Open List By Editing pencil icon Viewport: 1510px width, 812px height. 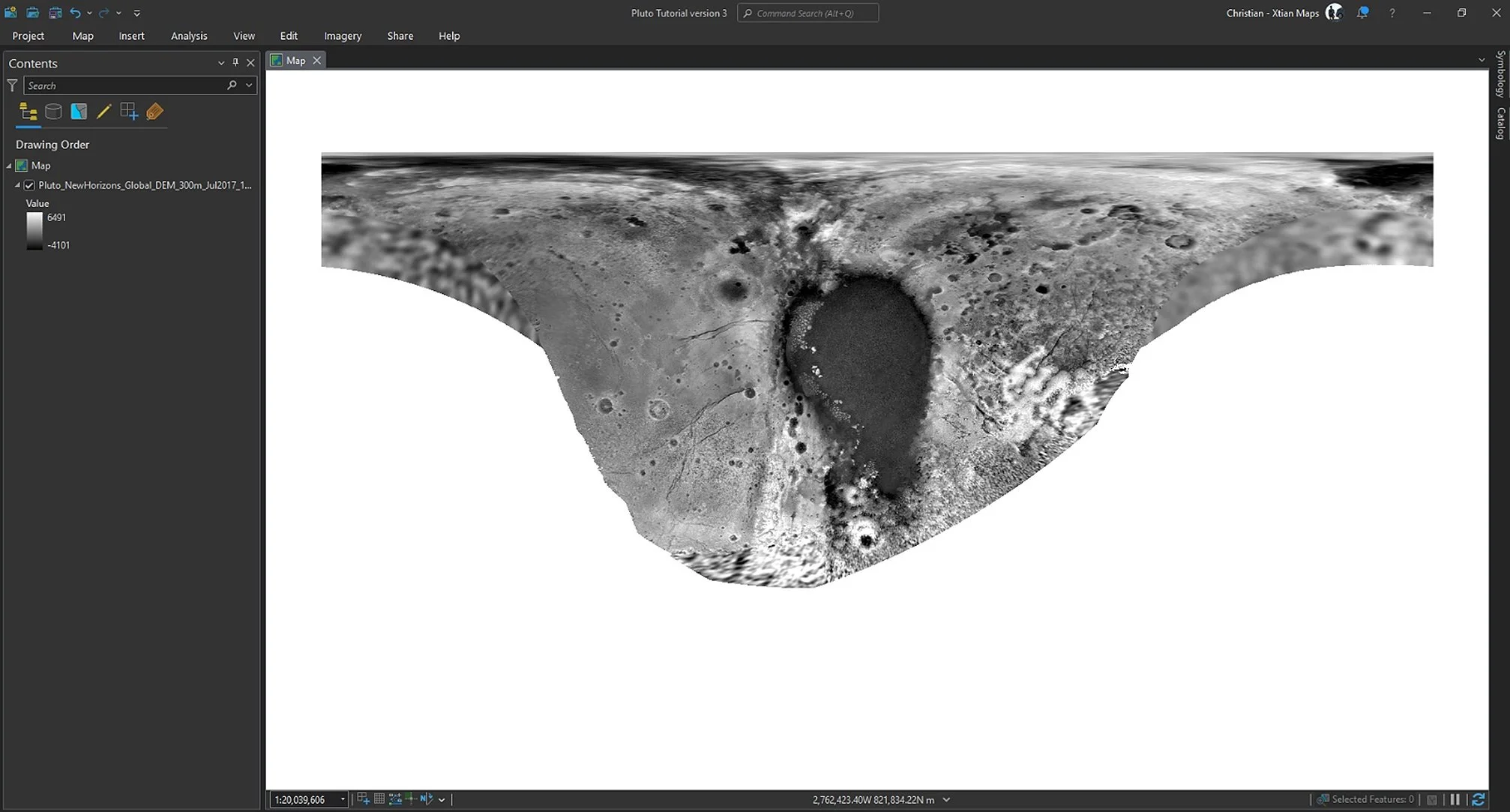coord(103,112)
